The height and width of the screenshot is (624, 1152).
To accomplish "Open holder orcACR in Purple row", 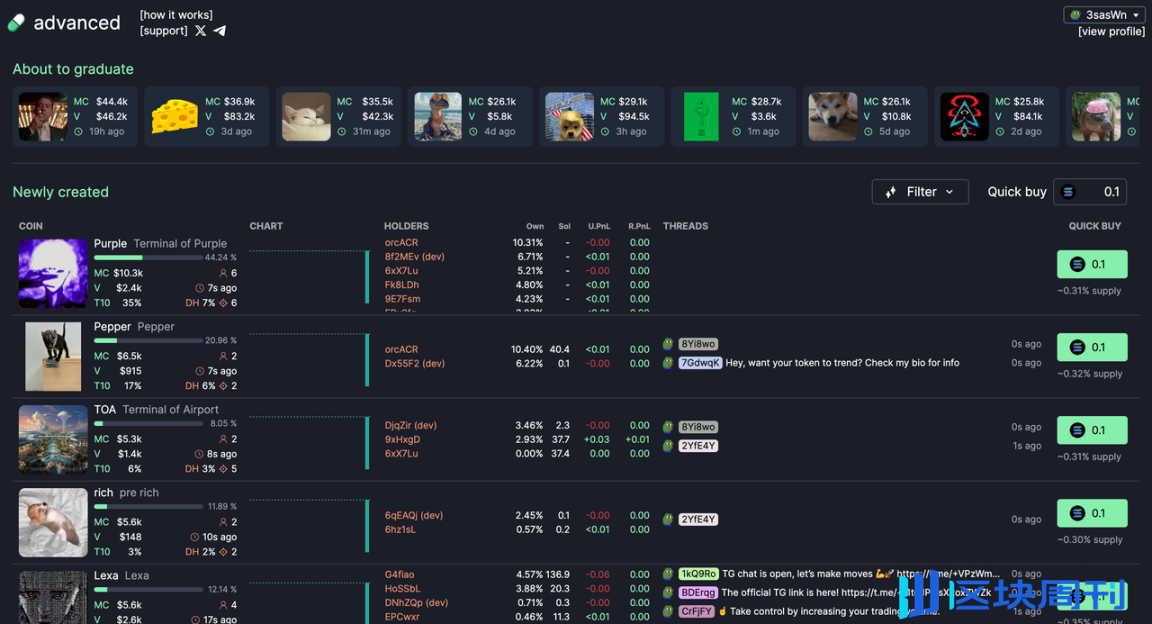I will coord(401,243).
